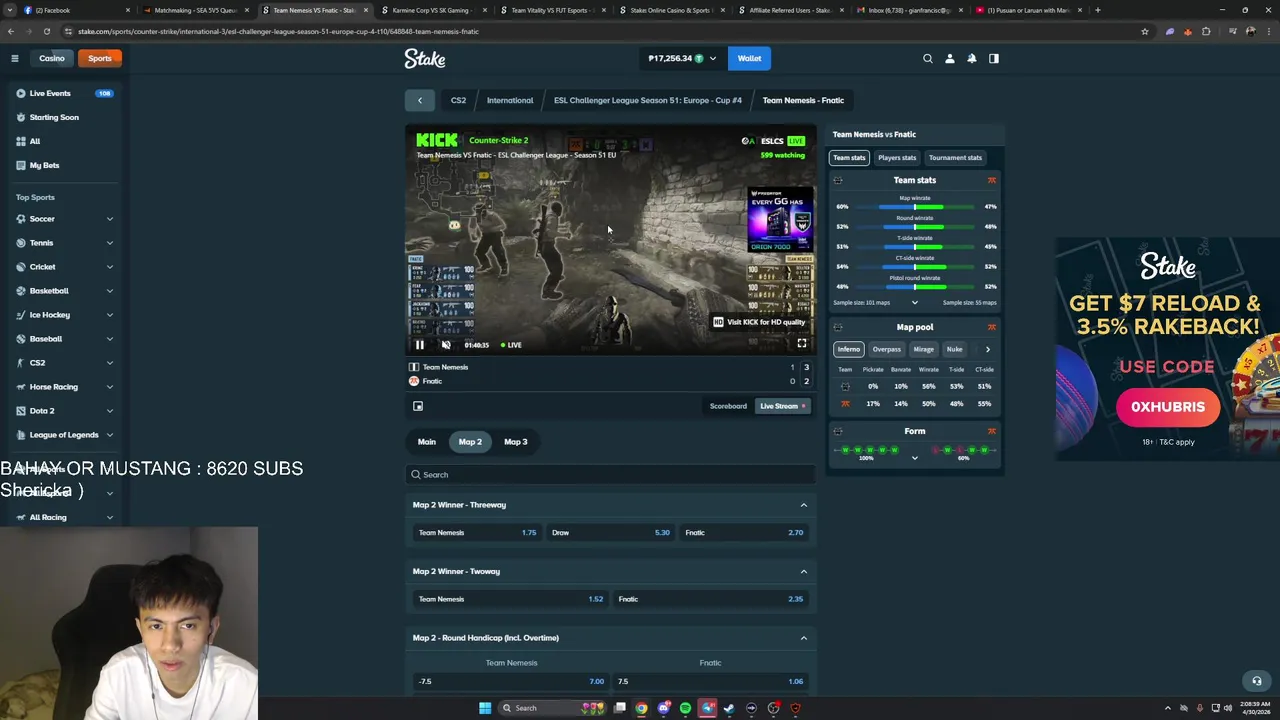The height and width of the screenshot is (720, 1280).
Task: Open the Chrome extensions puzzle icon
Action: pos(1206,31)
